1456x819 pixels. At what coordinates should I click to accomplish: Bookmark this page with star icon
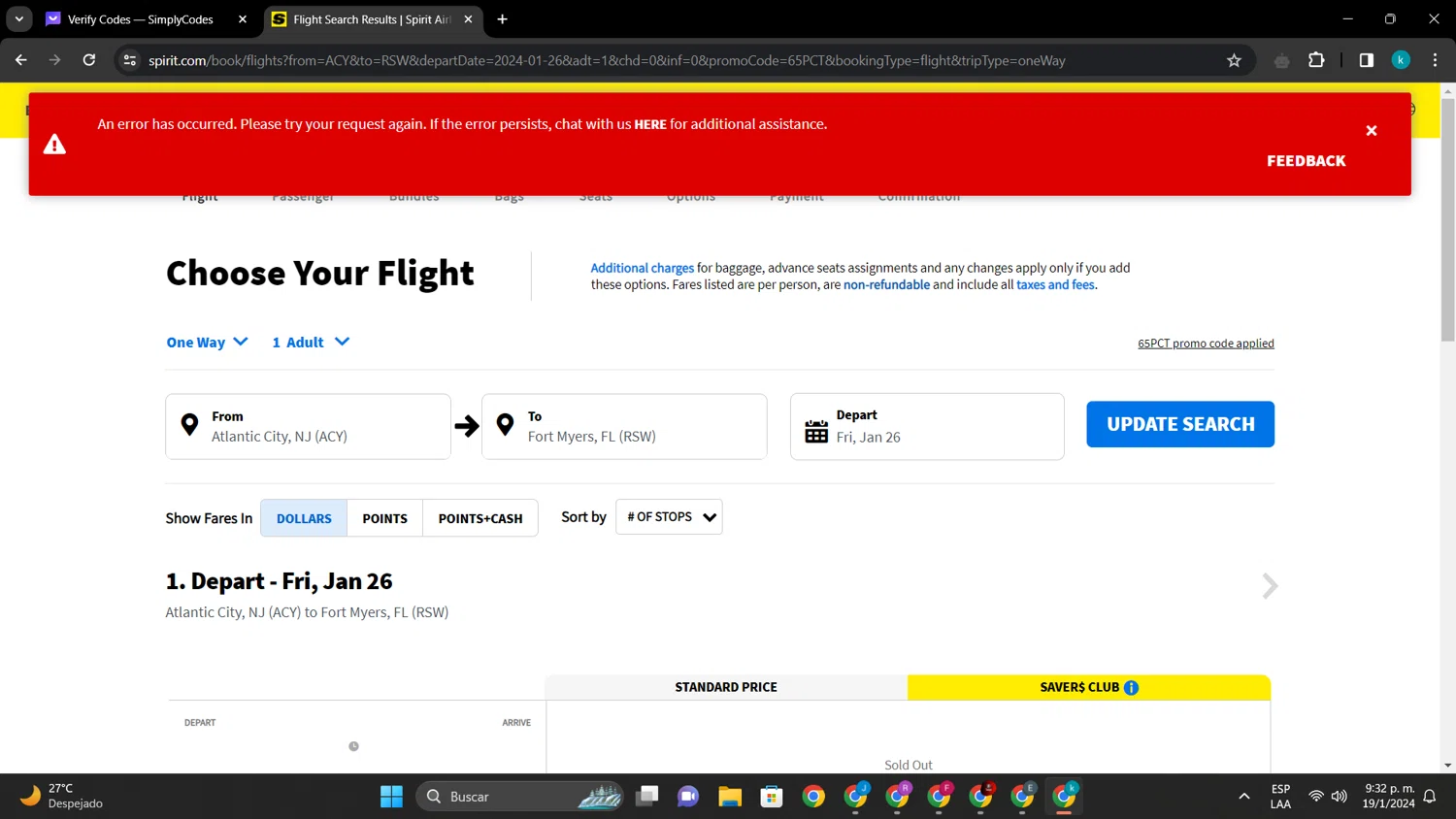point(1234,60)
